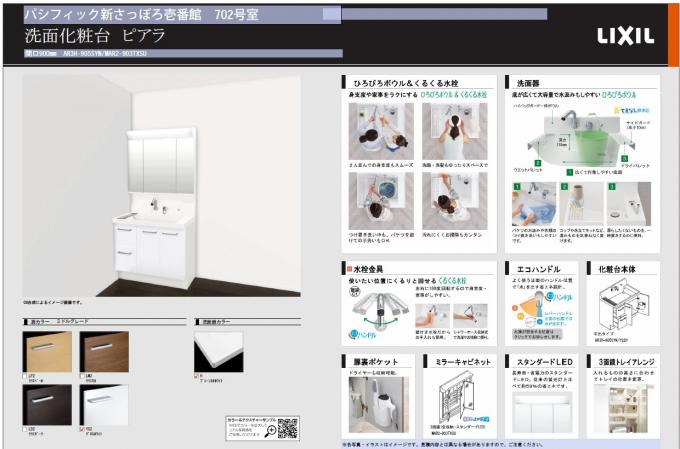Click the 水栓金具 section heading

368,269
